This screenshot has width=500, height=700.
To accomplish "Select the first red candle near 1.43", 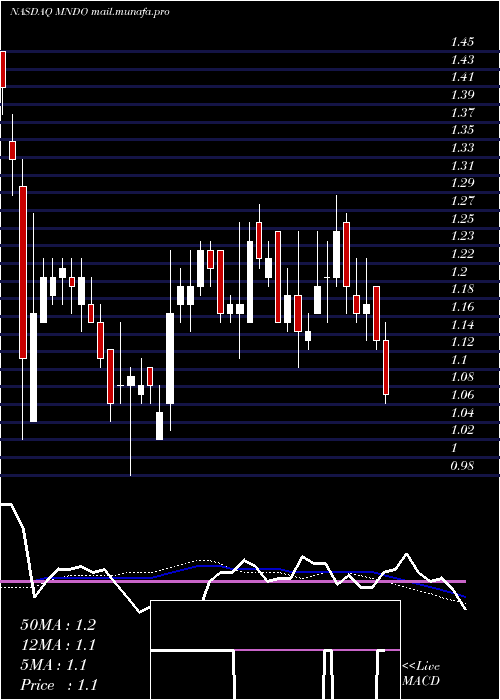I will click(x=3, y=69).
